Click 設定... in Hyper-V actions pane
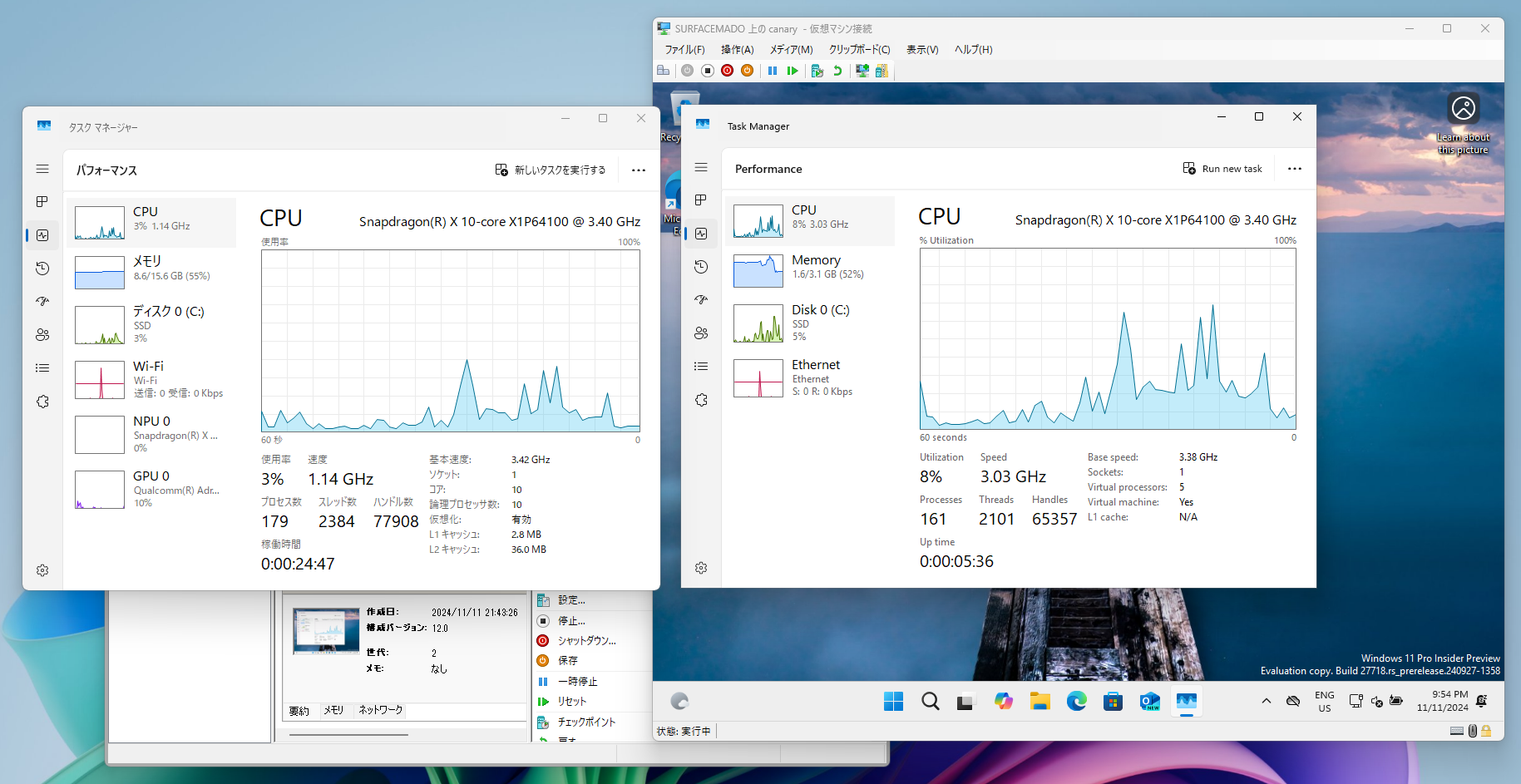Image resolution: width=1521 pixels, height=784 pixels. (571, 600)
